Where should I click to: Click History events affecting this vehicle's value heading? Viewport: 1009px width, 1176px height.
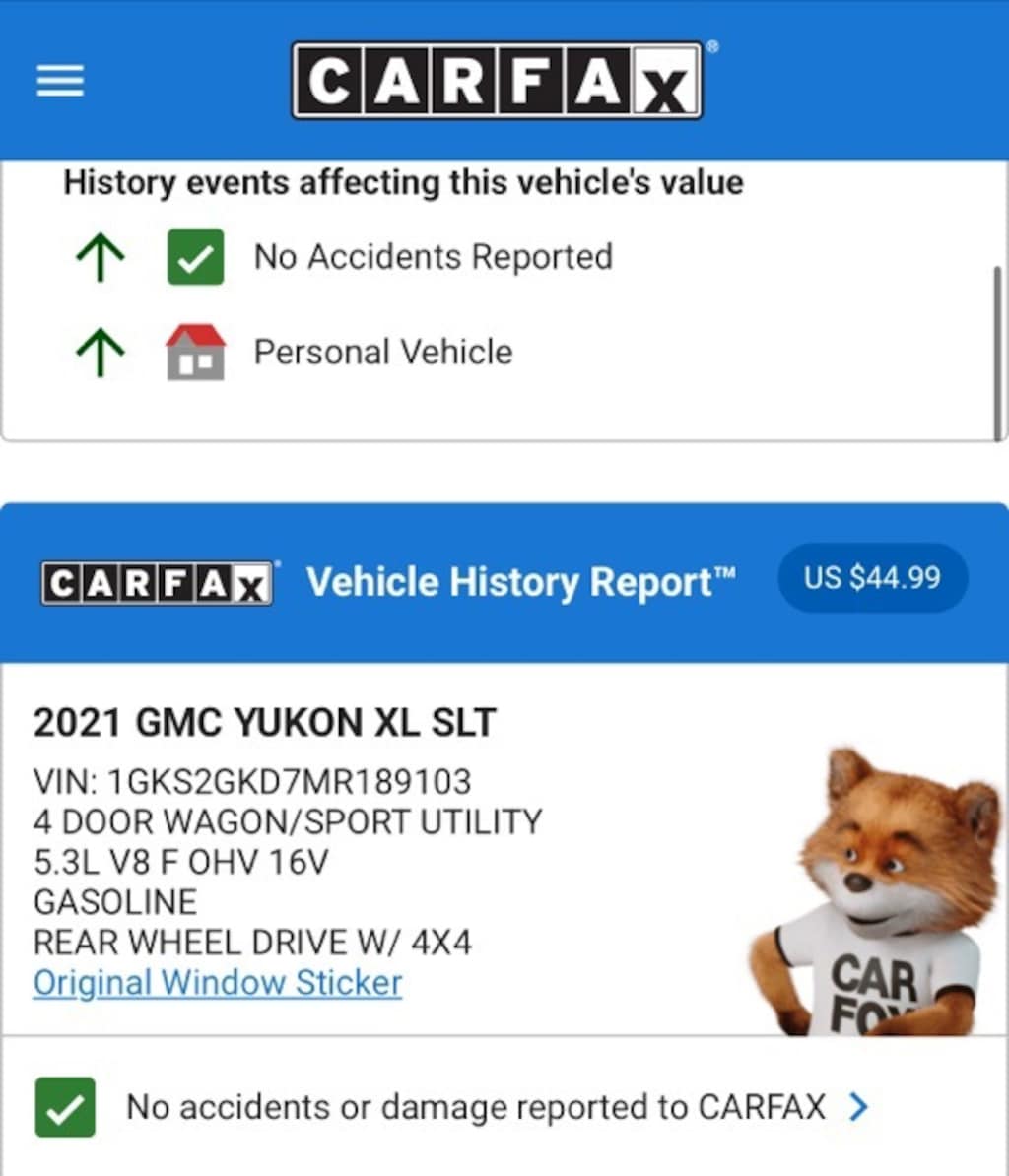click(x=404, y=182)
